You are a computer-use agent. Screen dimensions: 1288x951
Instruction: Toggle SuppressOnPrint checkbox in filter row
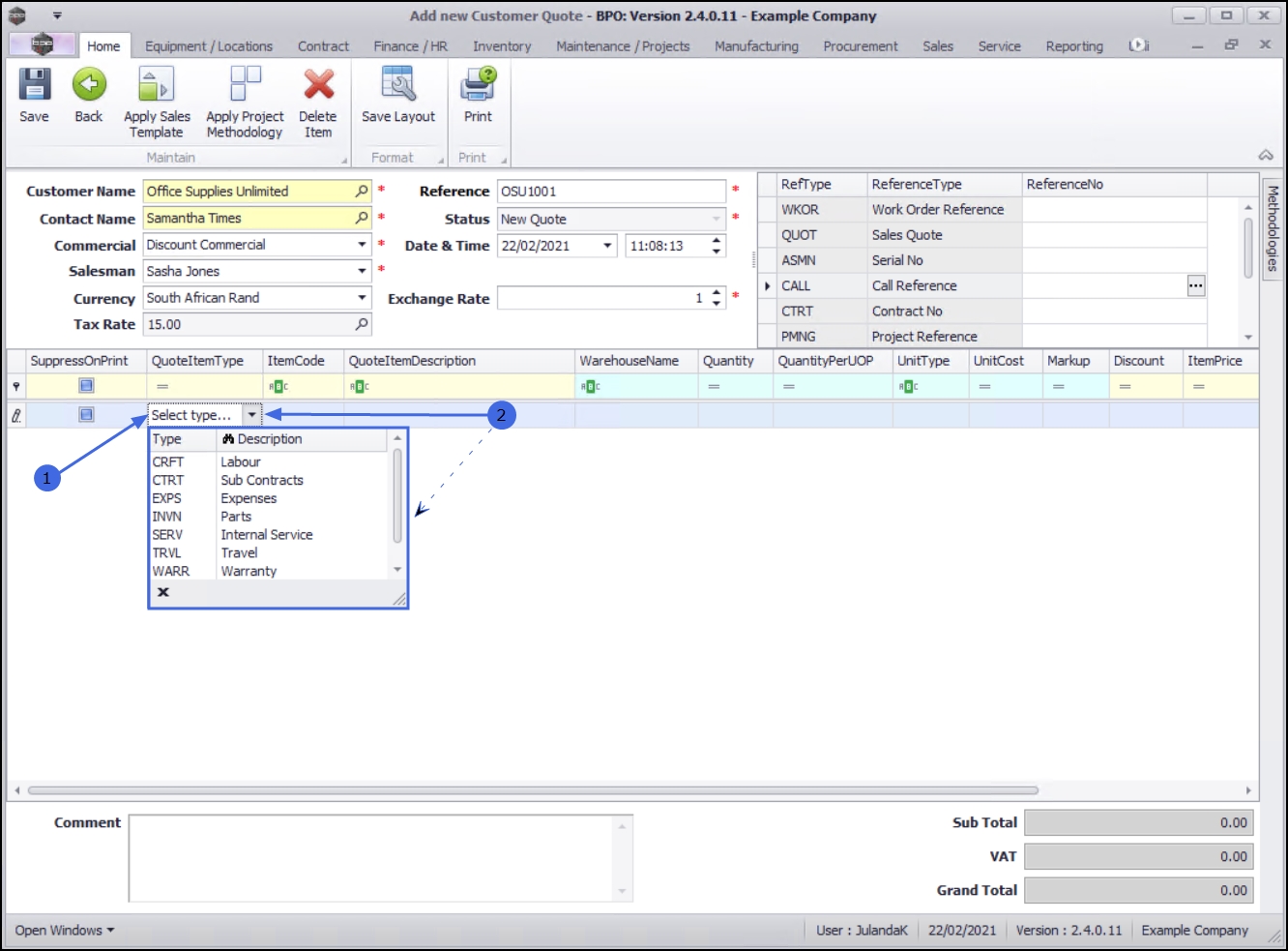[86, 386]
